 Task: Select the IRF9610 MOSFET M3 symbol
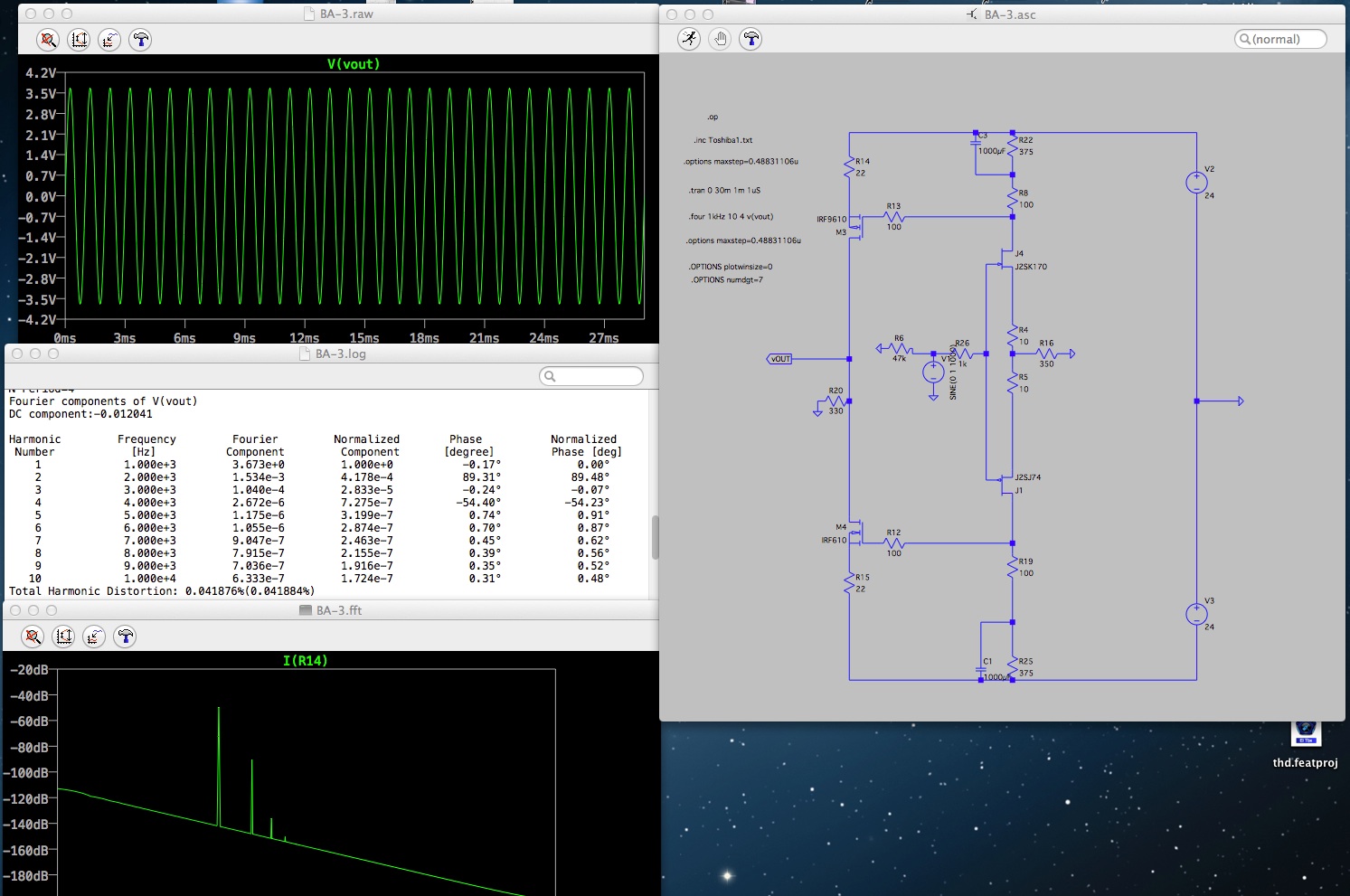coord(854,225)
